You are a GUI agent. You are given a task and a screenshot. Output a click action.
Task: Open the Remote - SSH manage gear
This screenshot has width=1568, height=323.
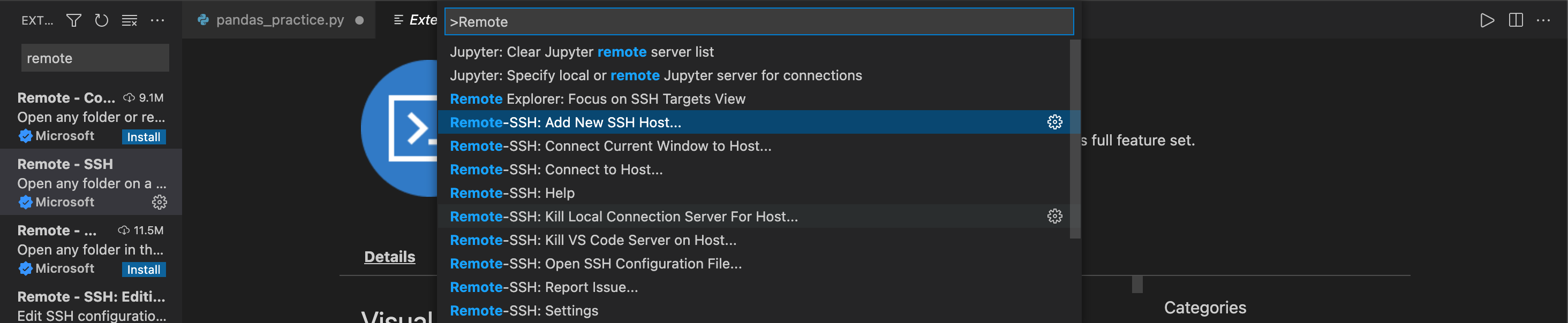pos(160,202)
